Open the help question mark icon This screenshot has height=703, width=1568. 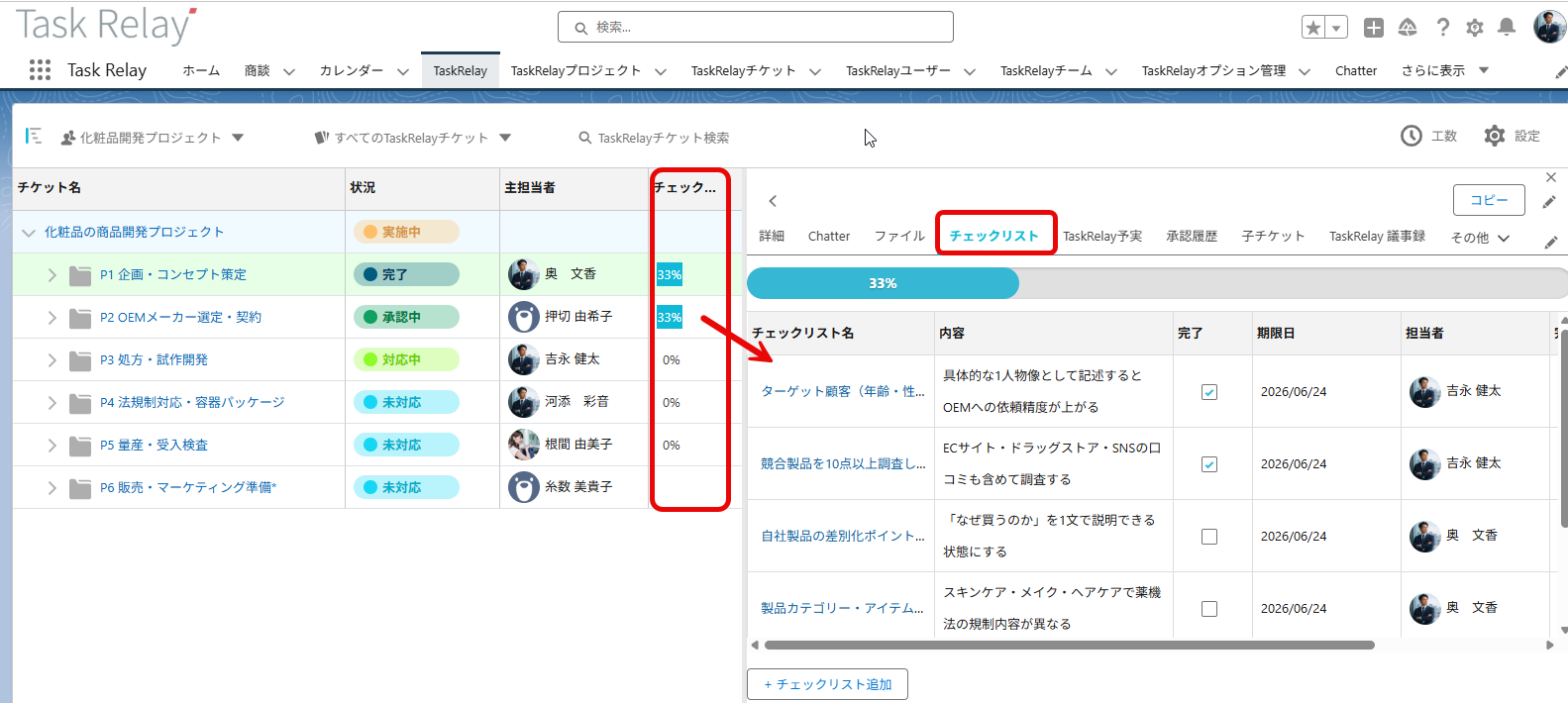click(x=1443, y=28)
